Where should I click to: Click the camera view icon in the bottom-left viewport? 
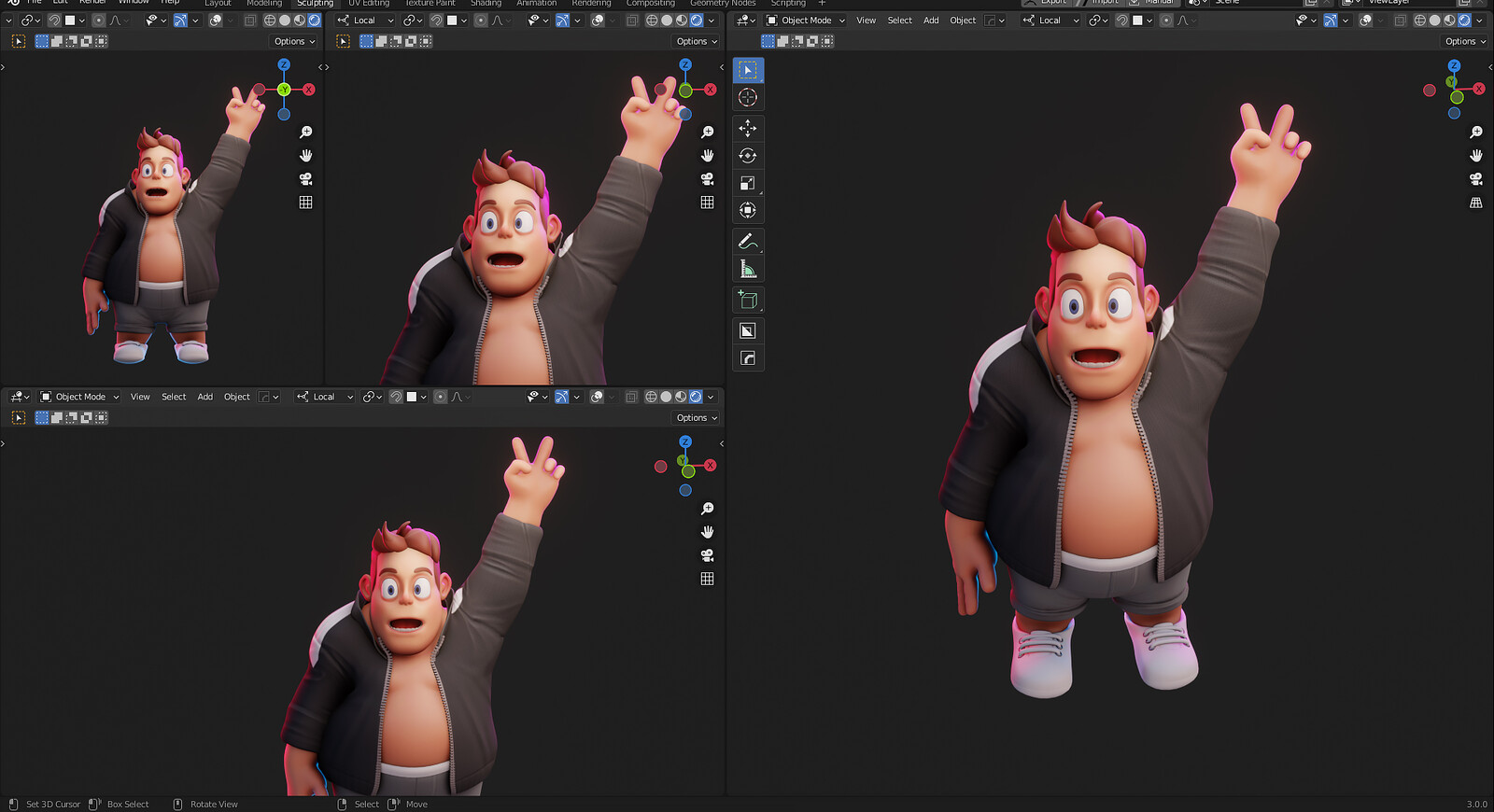tap(708, 555)
